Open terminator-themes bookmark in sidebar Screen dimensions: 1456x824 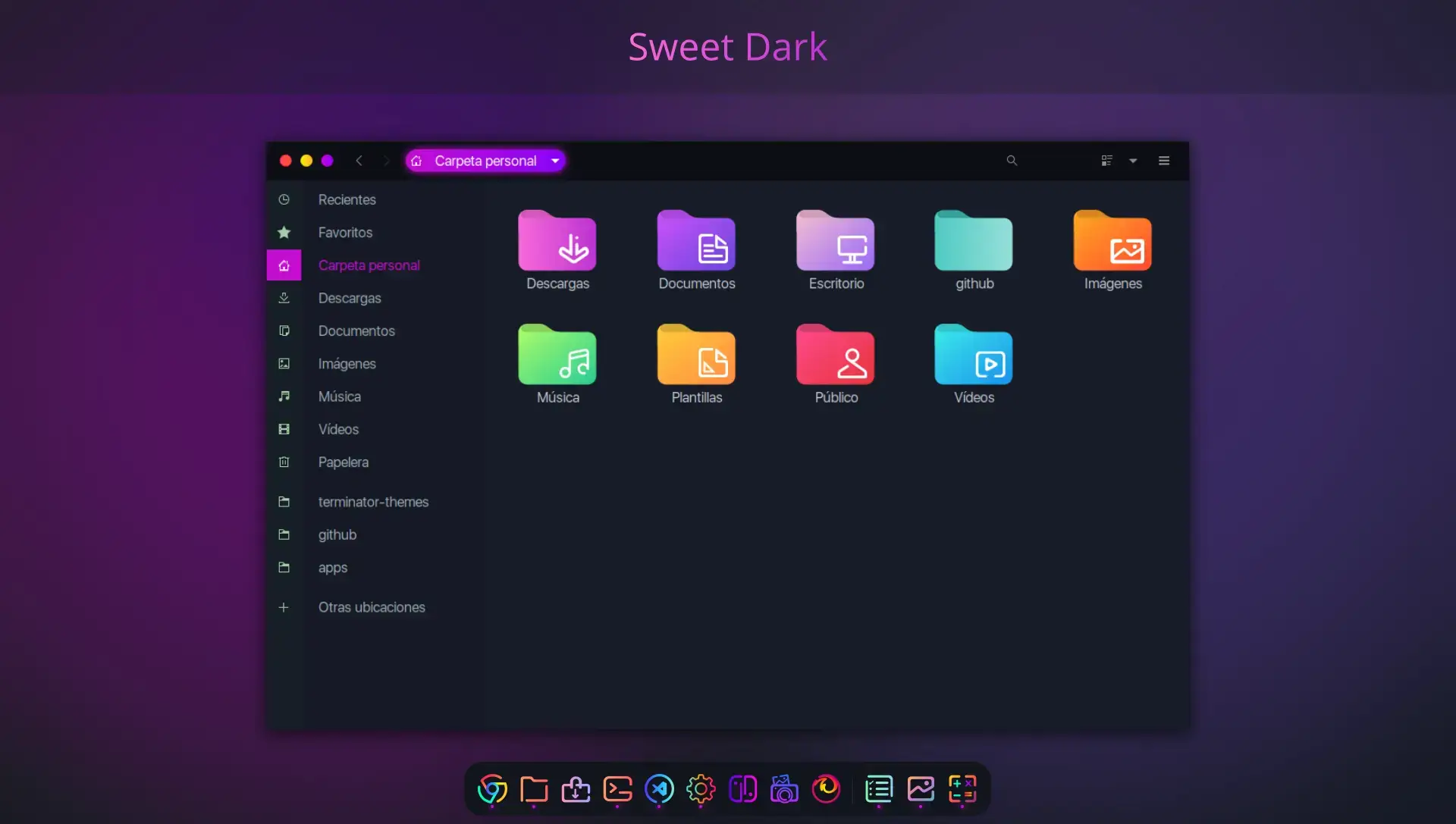pyautogui.click(x=373, y=502)
